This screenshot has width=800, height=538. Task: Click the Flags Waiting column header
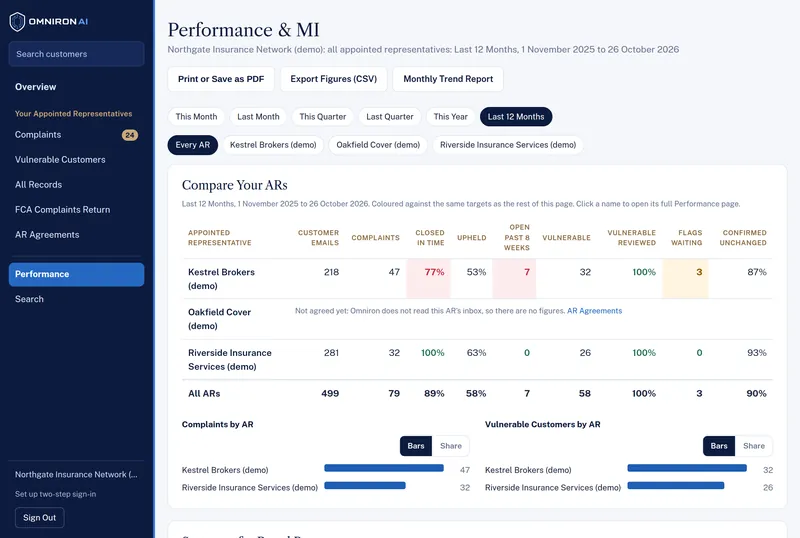pyautogui.click(x=687, y=238)
